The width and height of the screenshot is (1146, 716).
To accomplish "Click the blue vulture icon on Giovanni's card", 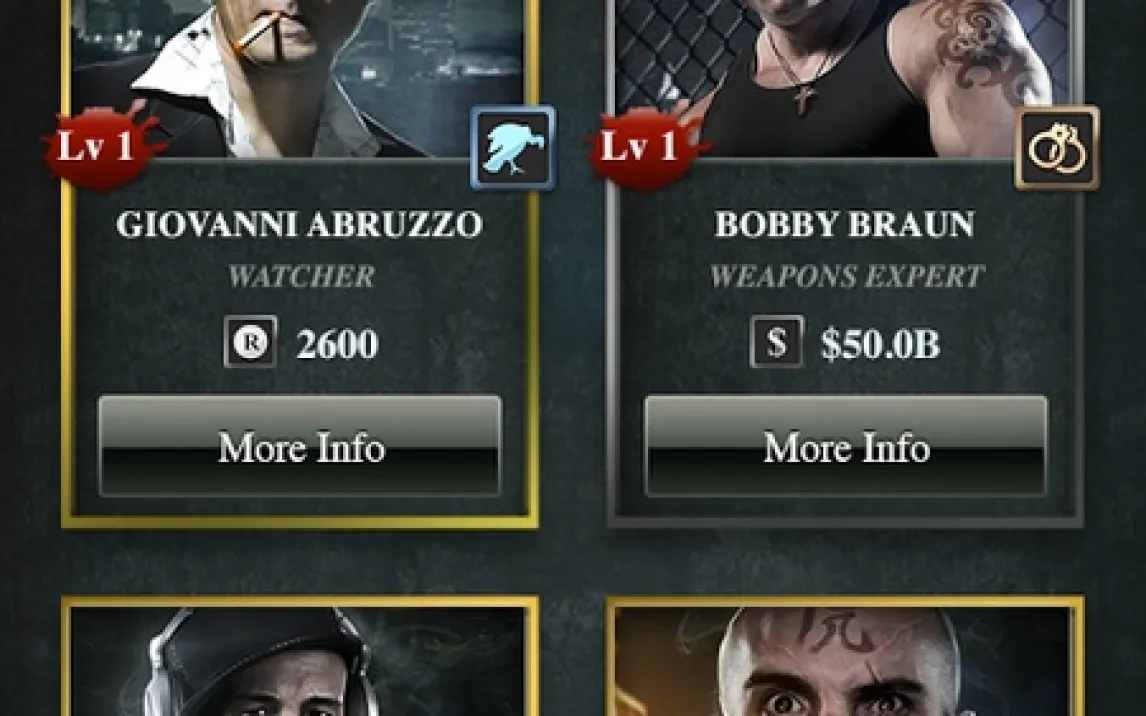I will click(513, 148).
